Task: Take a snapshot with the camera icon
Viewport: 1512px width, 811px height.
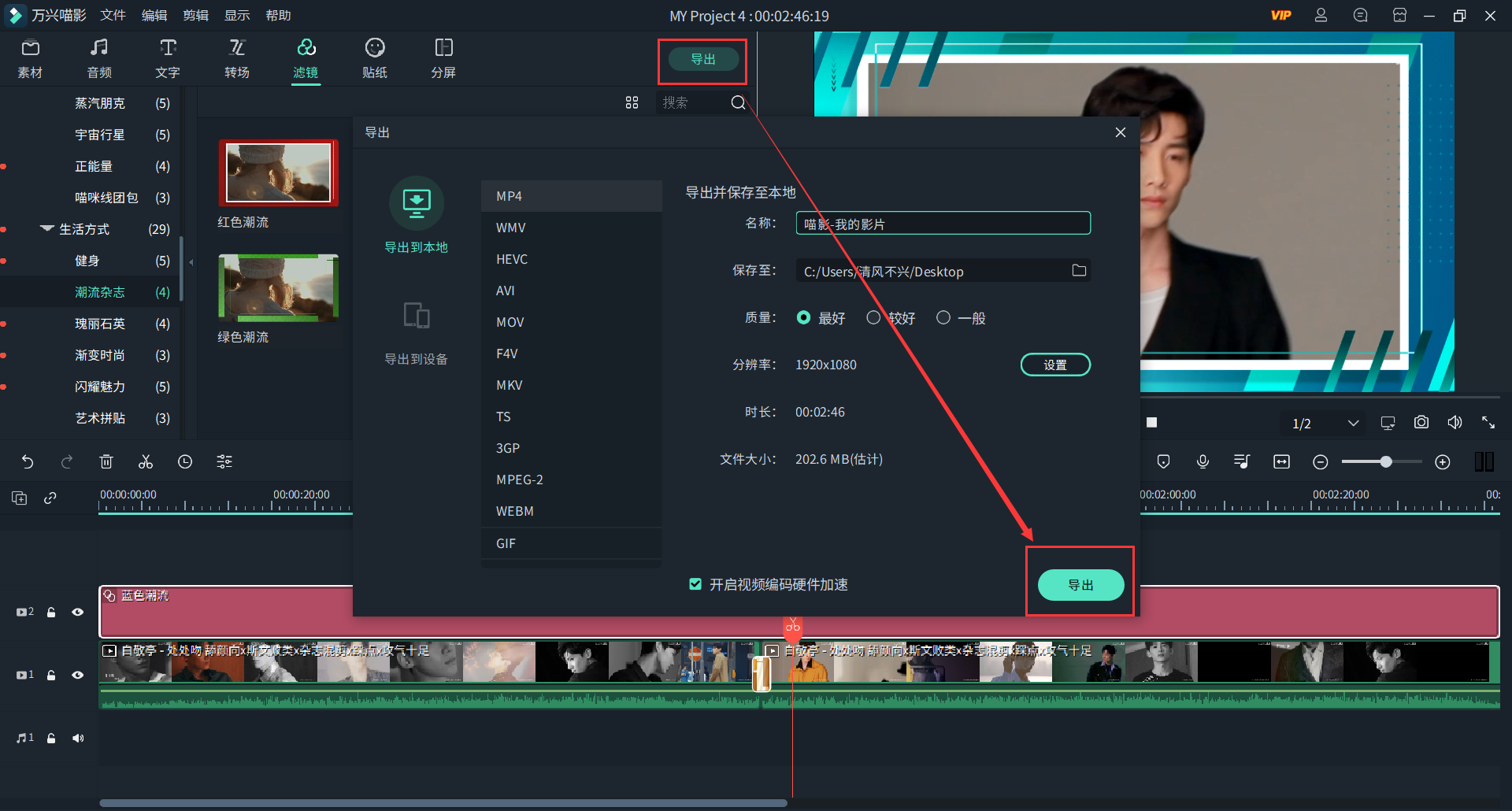Action: coord(1421,422)
